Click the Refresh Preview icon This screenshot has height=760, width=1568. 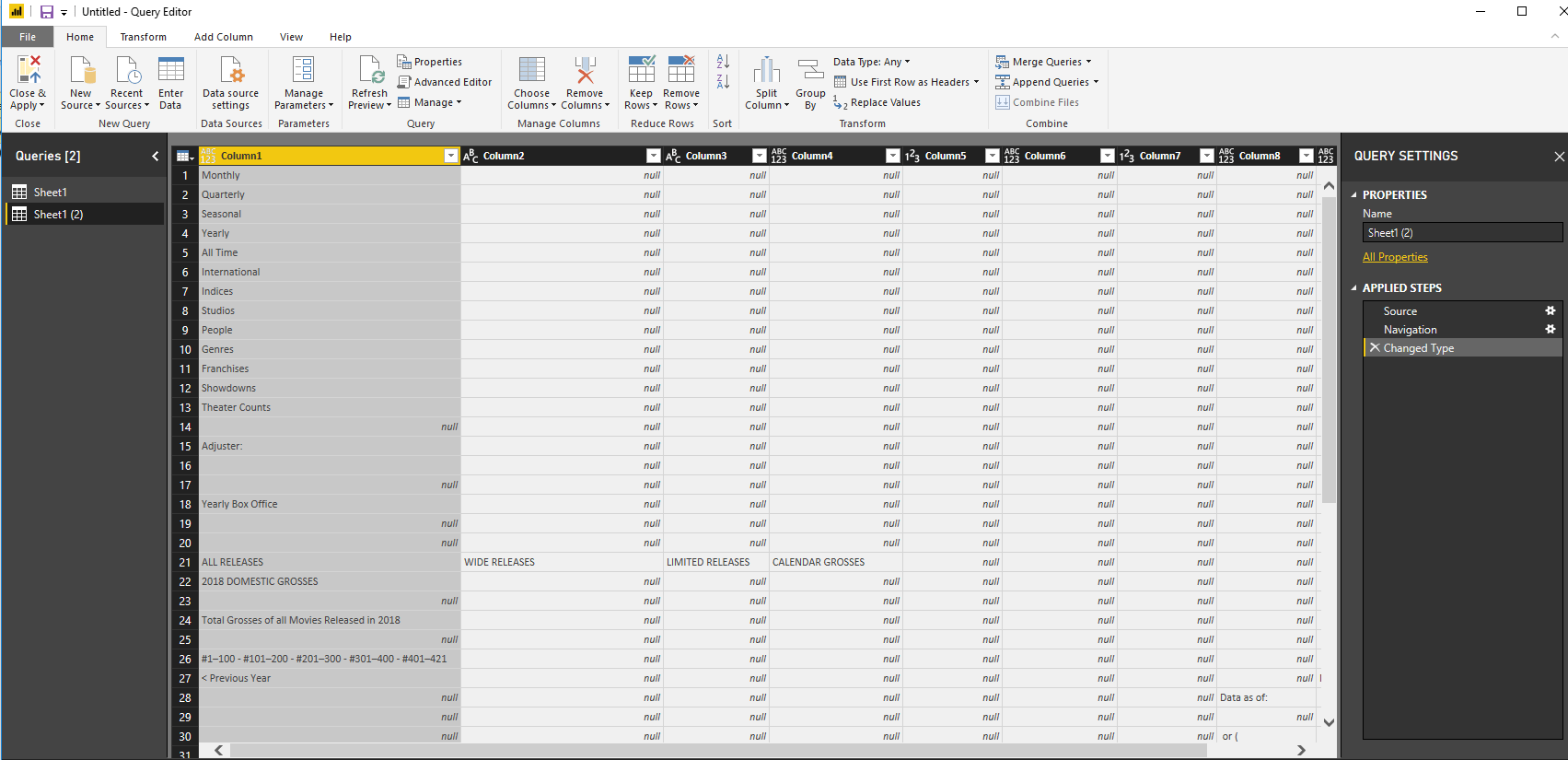(x=370, y=70)
